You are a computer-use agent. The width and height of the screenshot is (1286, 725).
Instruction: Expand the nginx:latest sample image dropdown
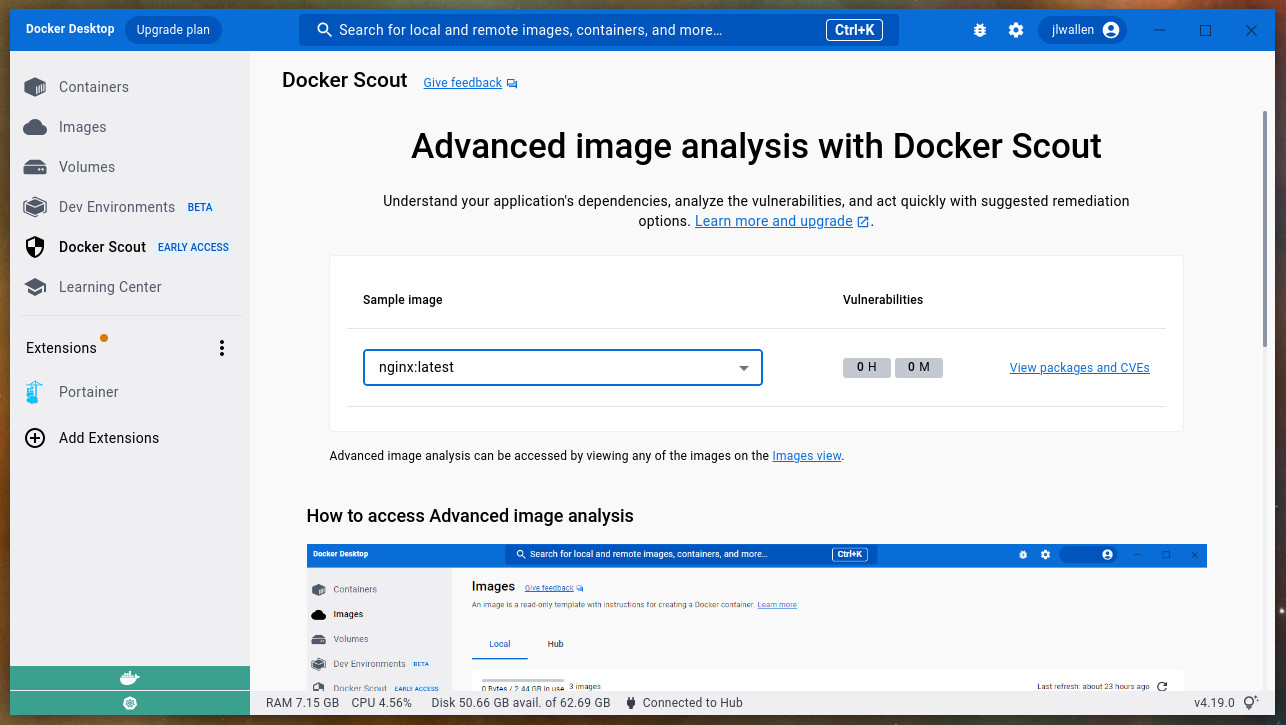[x=562, y=367]
